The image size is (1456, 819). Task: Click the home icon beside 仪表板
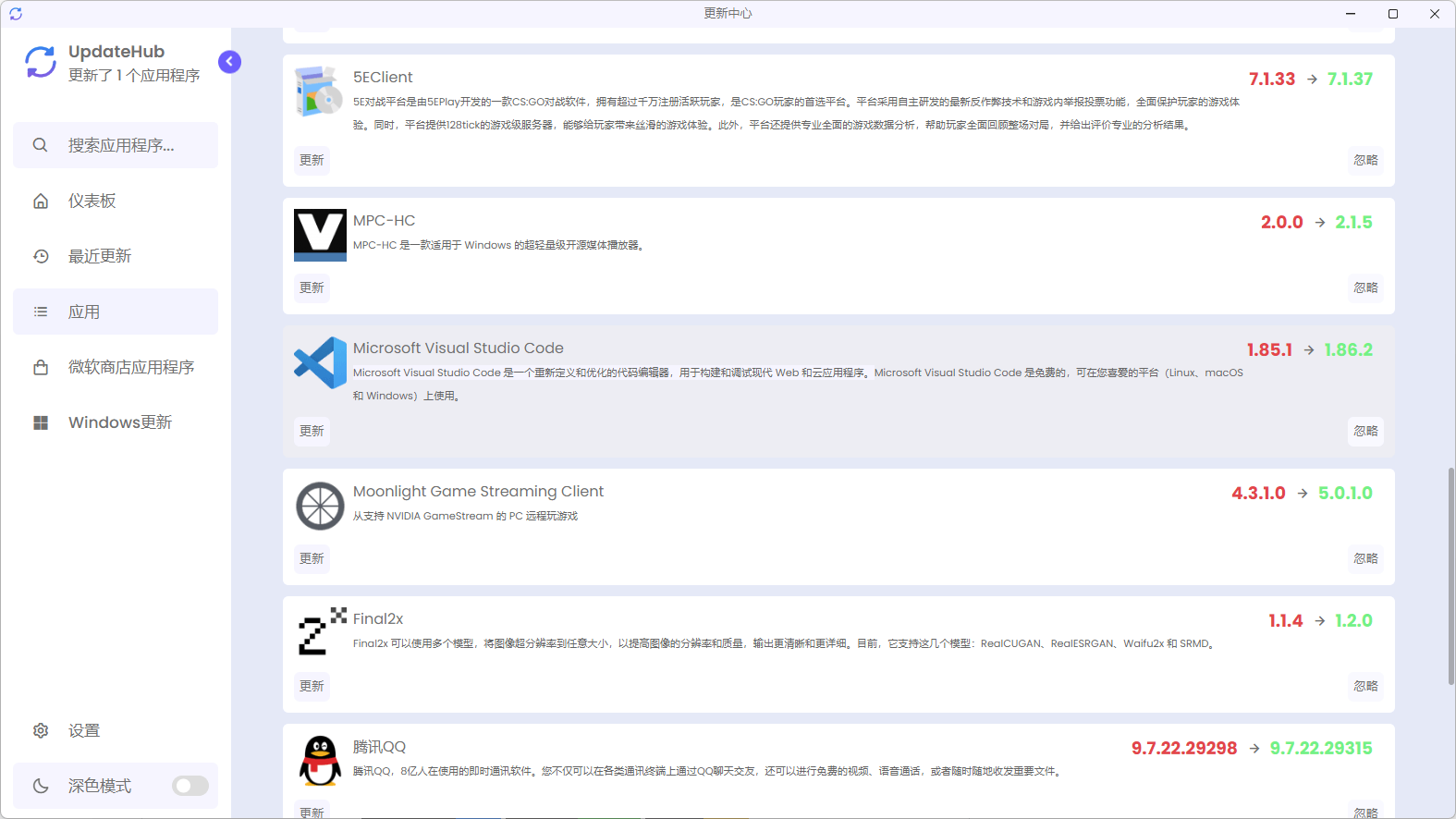pyautogui.click(x=41, y=201)
